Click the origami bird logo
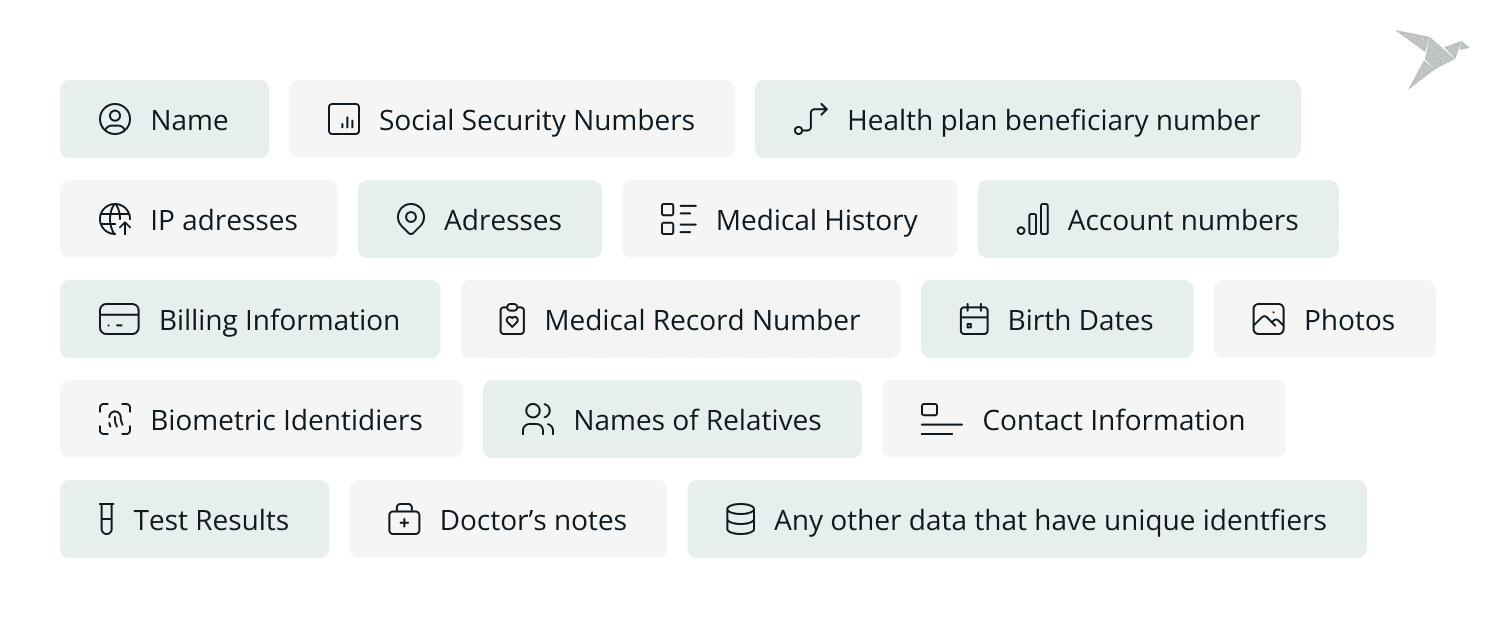Viewport: 1500px width, 620px height. click(1431, 57)
